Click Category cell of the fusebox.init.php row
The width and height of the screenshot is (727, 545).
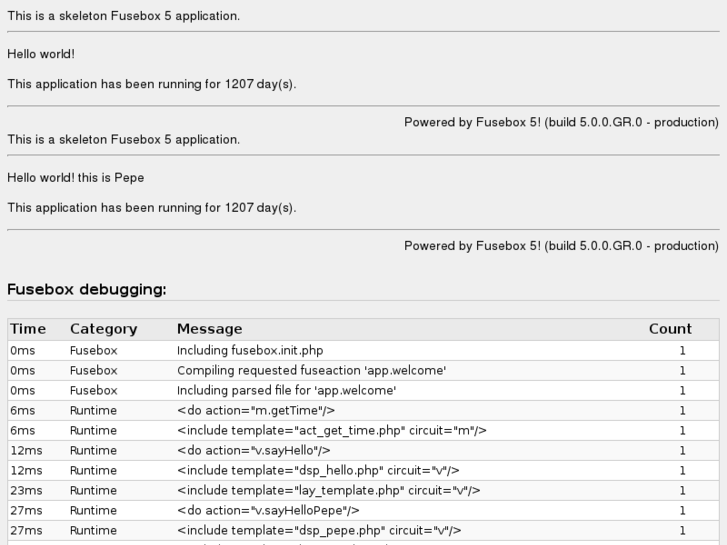pos(93,351)
